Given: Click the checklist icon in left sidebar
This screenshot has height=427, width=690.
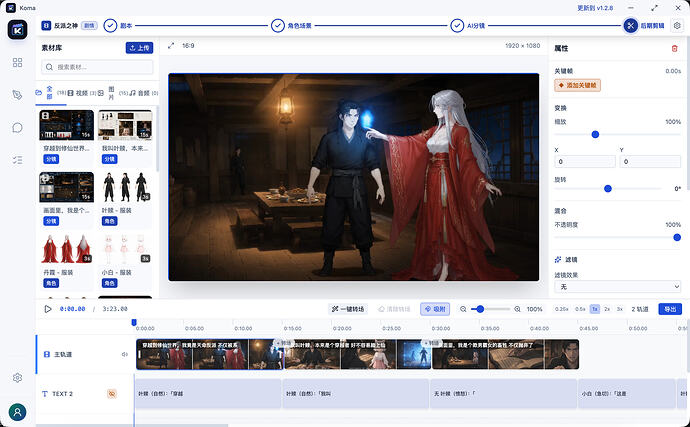Looking at the screenshot, I should [x=17, y=160].
